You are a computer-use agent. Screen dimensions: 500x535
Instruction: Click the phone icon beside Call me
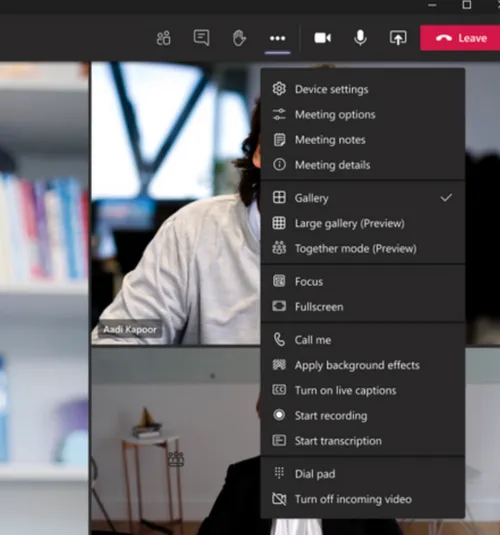click(x=279, y=339)
